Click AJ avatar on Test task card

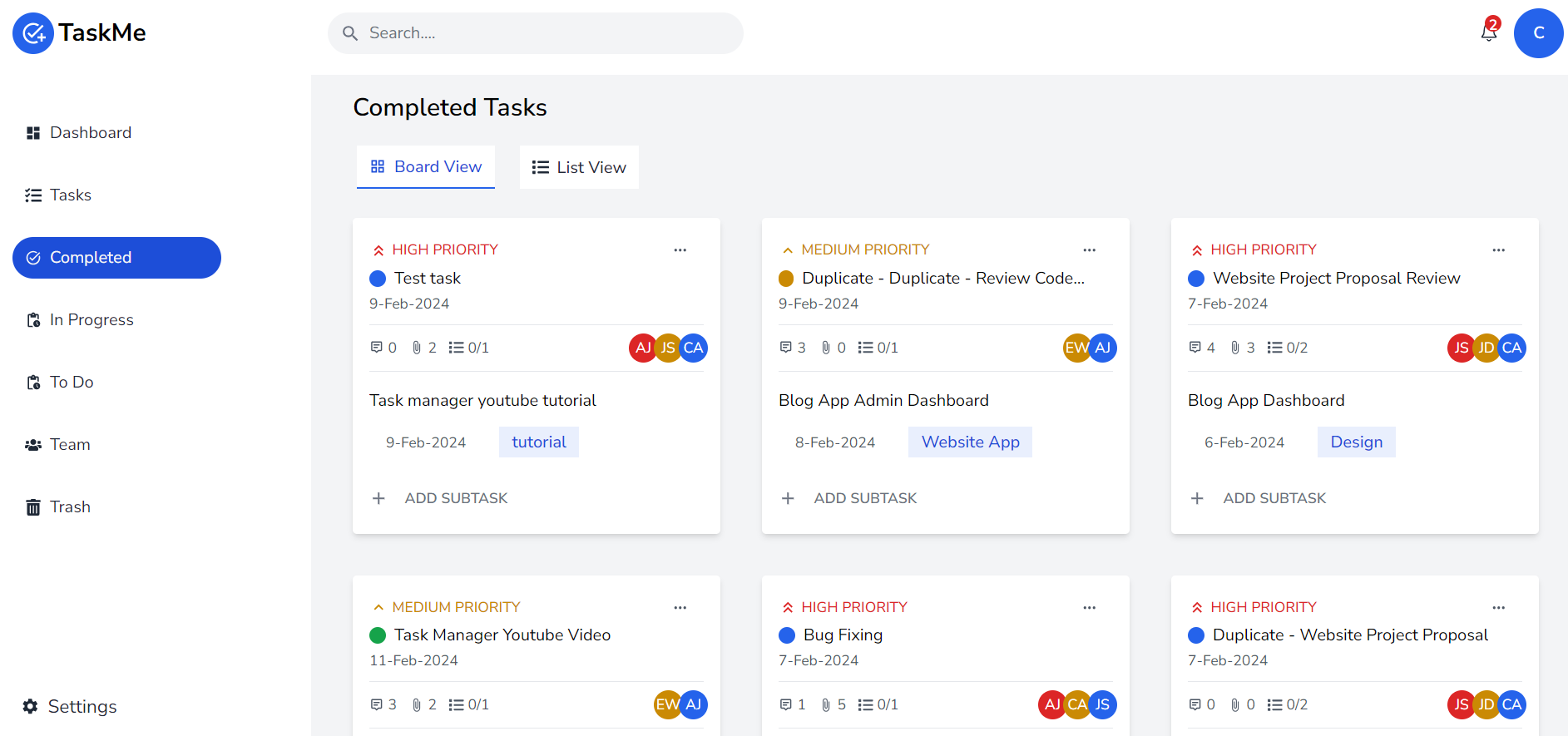click(x=642, y=348)
